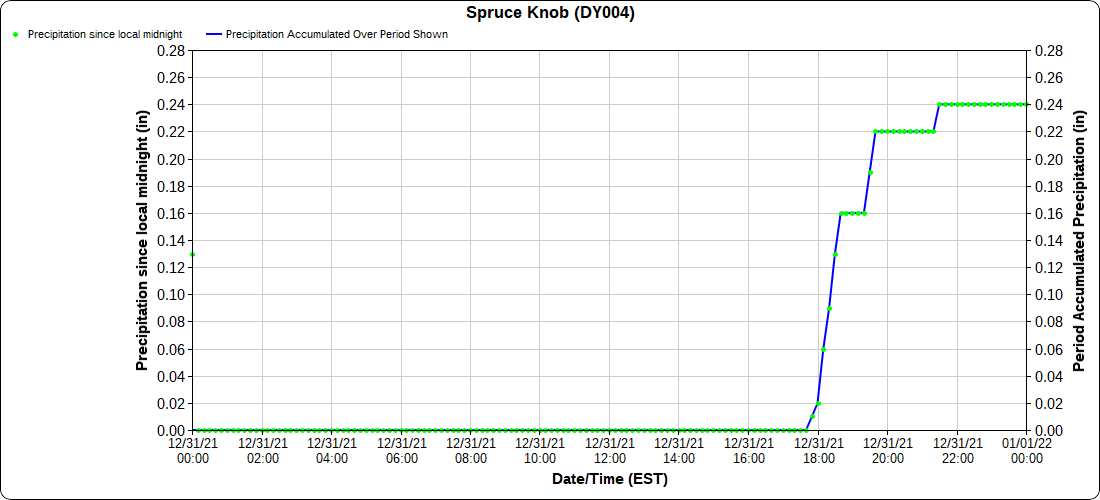The width and height of the screenshot is (1100, 500).
Task: Click the green data point at 0.06
Action: (823, 349)
